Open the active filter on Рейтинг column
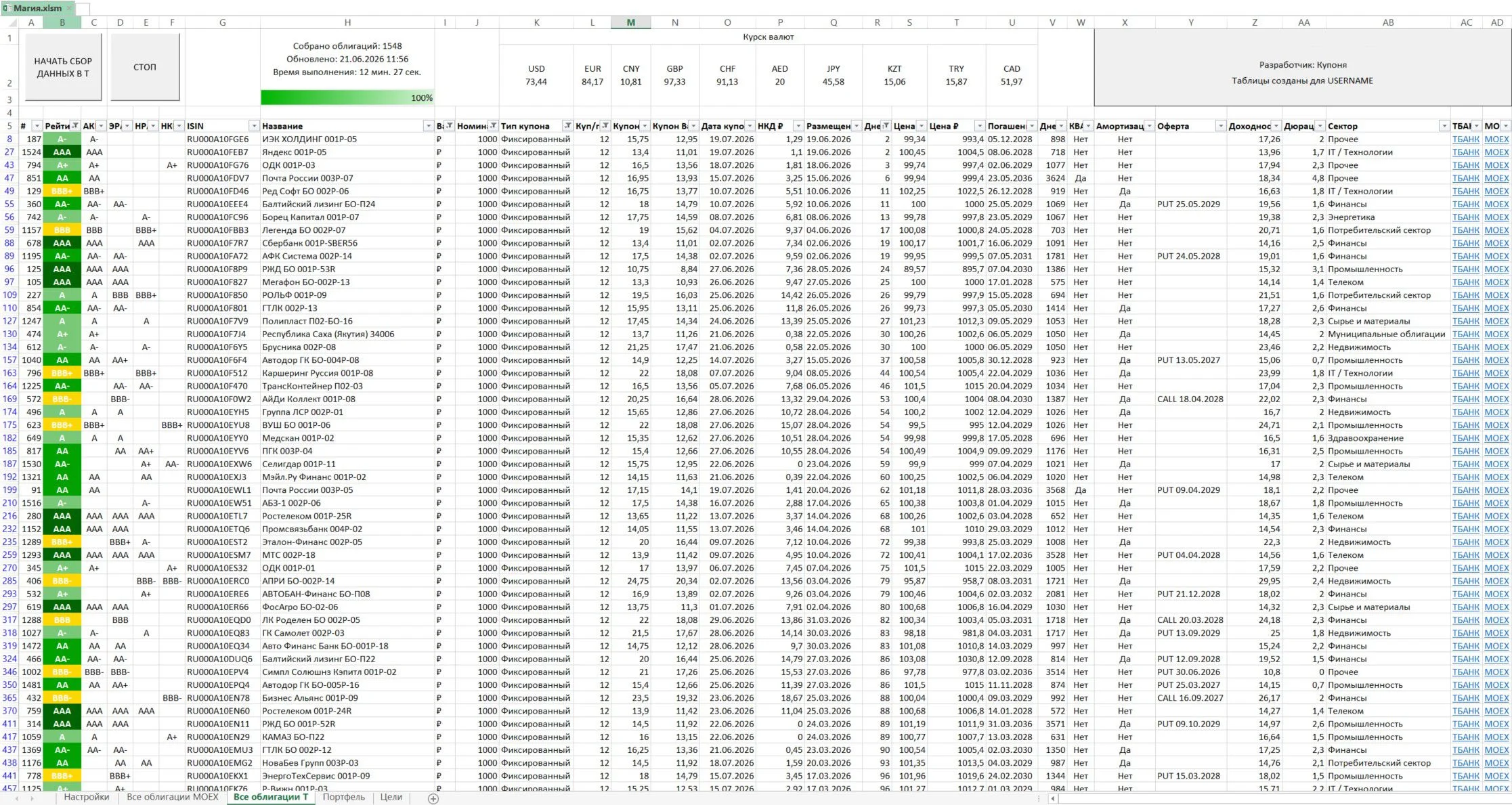1512x805 pixels. [x=75, y=126]
